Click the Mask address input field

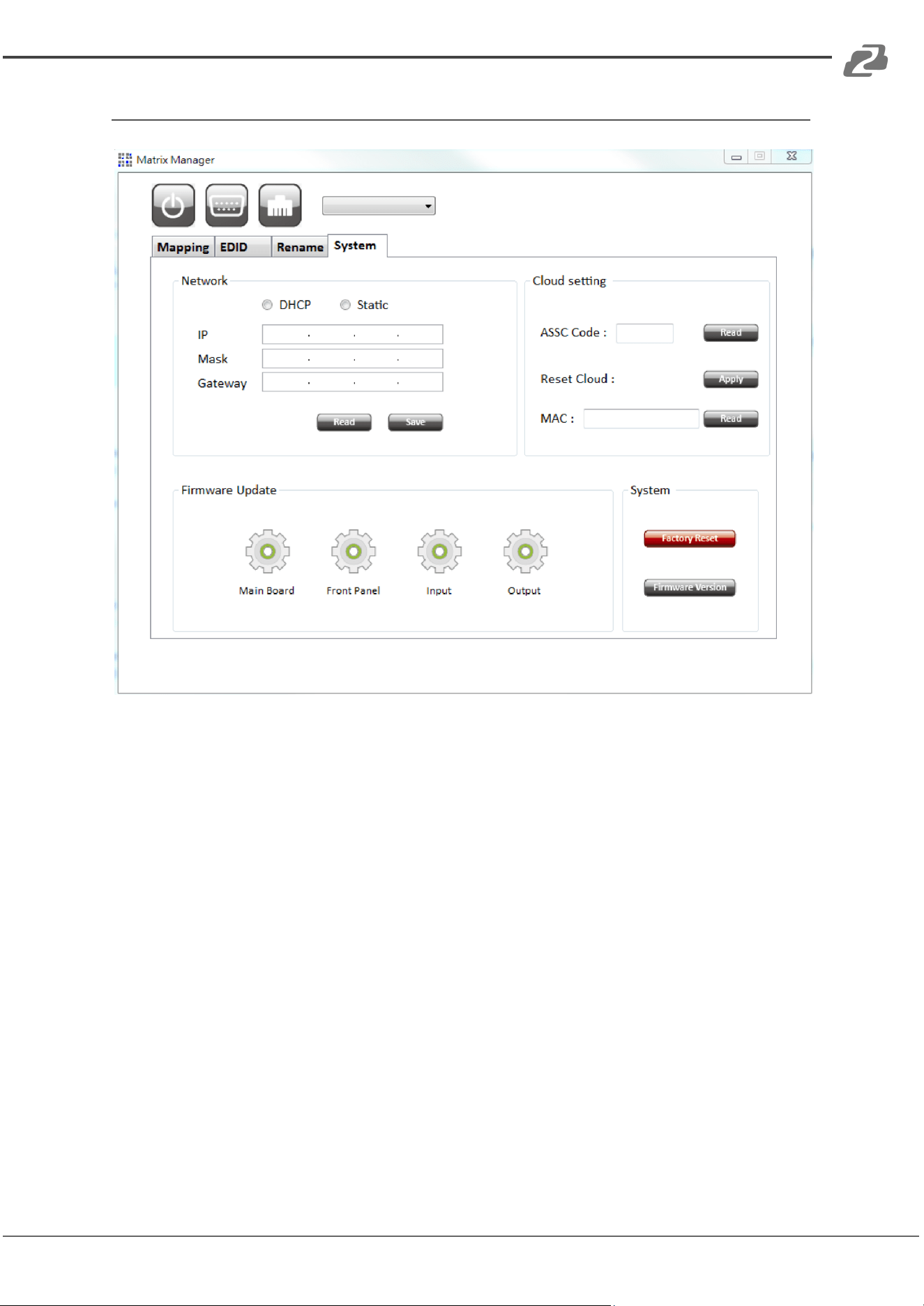click(352, 359)
